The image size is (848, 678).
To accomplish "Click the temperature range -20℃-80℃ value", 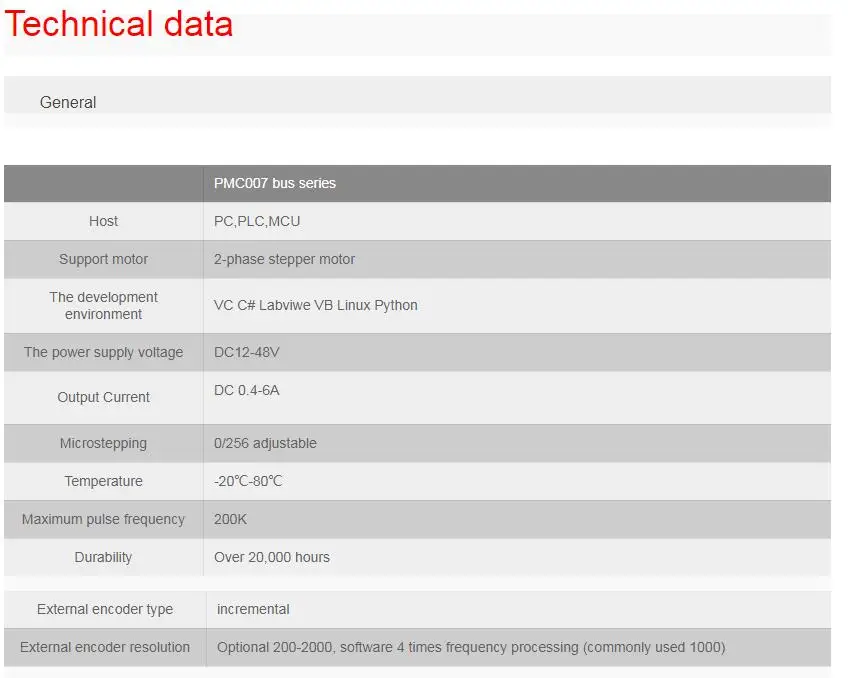I will coord(248,481).
